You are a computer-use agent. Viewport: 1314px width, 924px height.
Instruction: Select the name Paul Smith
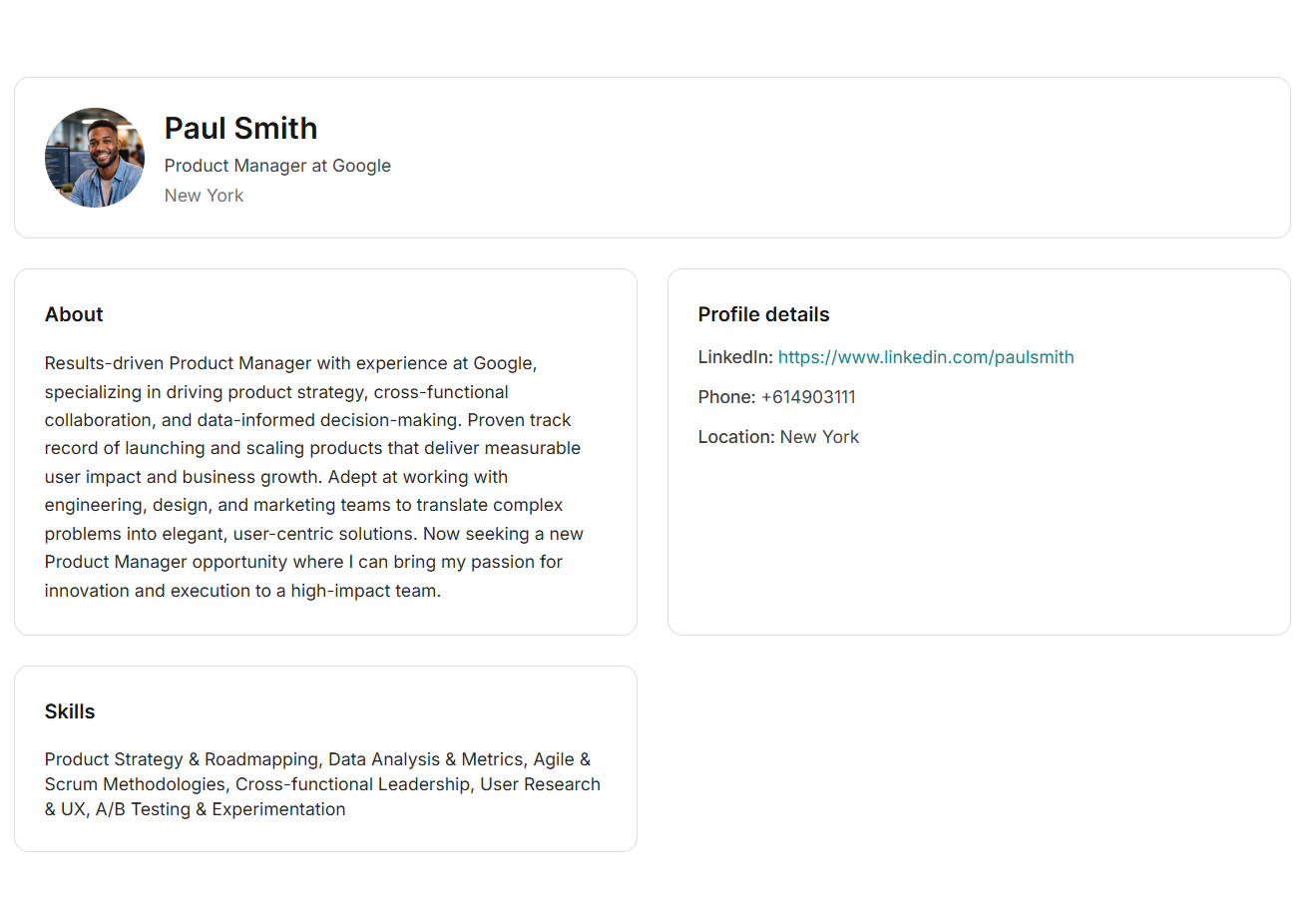click(x=240, y=128)
